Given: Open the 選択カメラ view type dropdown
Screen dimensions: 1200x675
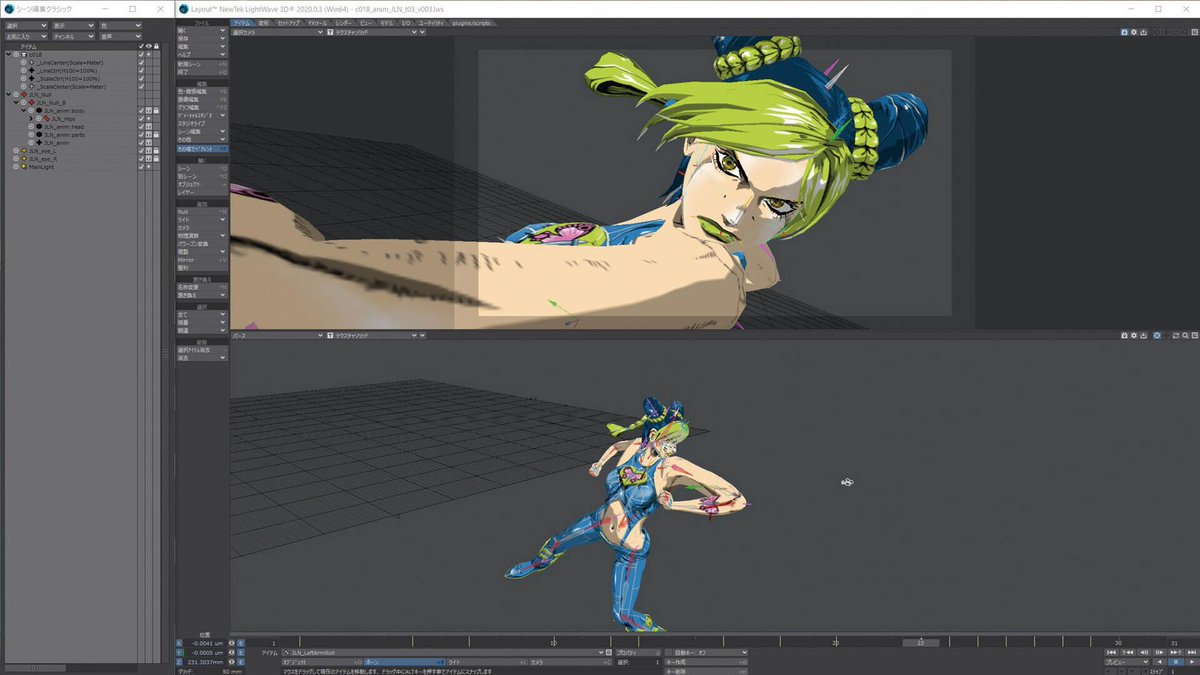Looking at the screenshot, I should (278, 32).
